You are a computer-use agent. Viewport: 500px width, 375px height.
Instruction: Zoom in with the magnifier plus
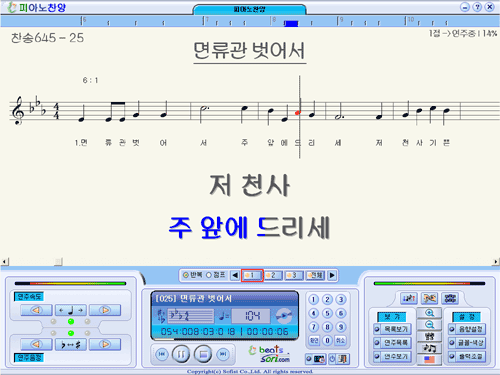click(x=430, y=313)
